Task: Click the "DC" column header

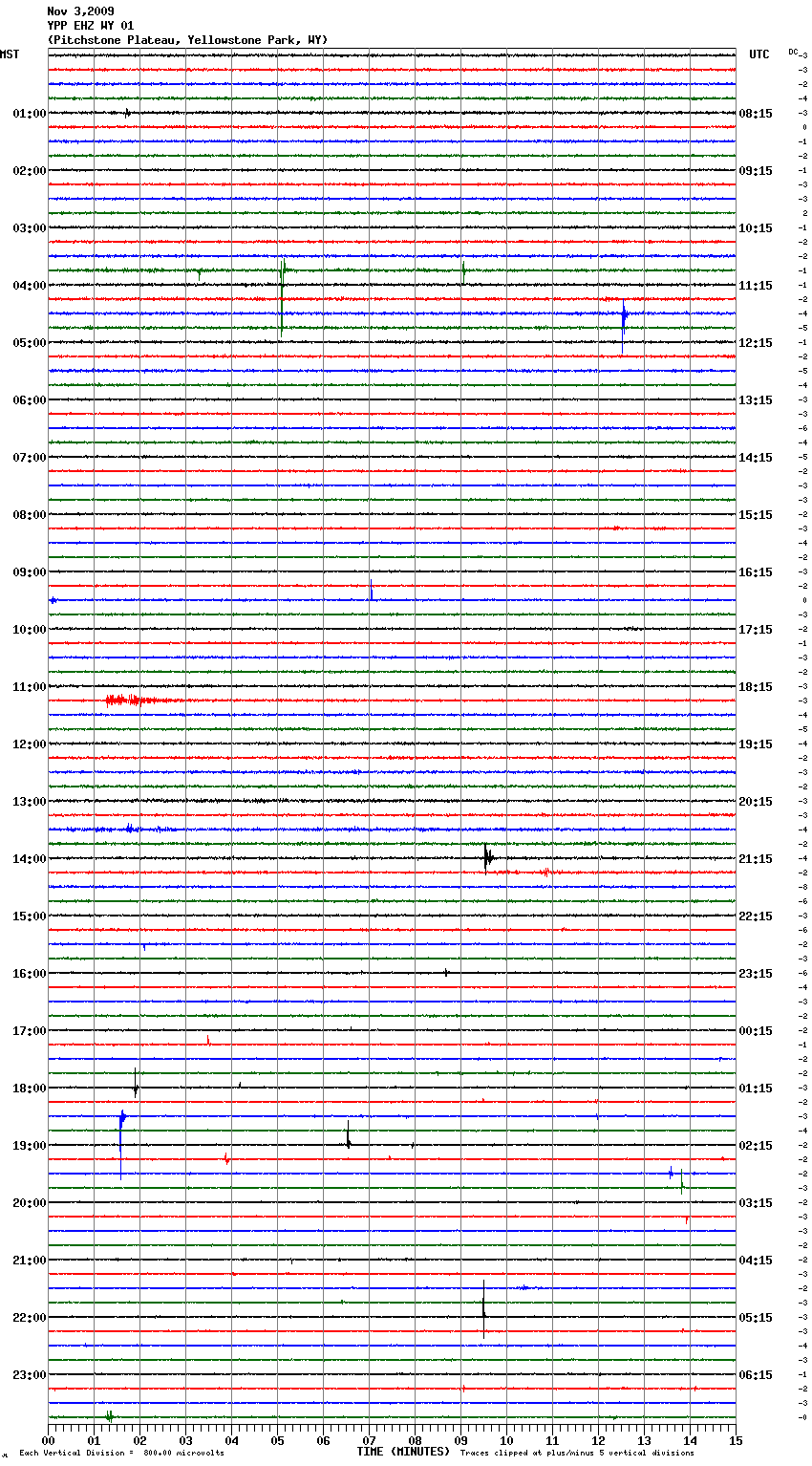Action: (x=793, y=52)
